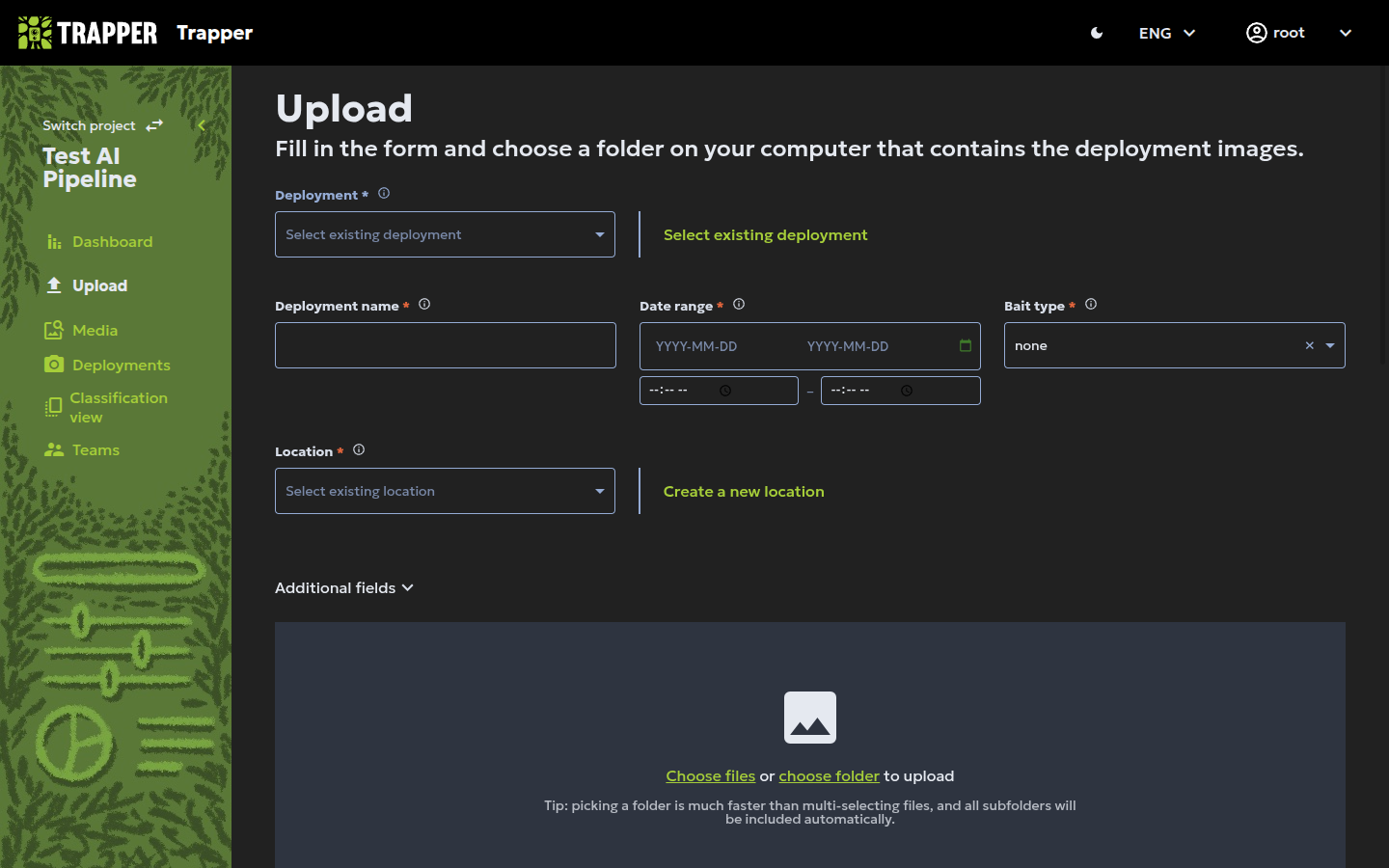Viewport: 1389px width, 868px height.
Task: Clear the Bait type value with the x
Action: 1310,345
